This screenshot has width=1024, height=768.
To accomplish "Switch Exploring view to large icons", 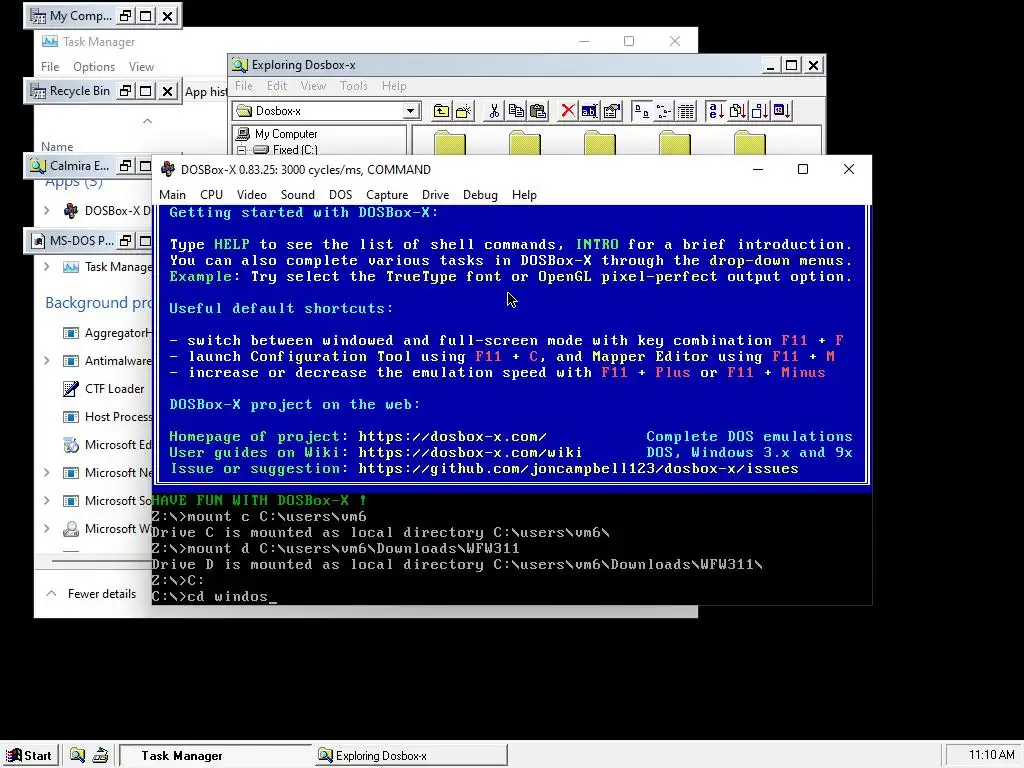I will [642, 111].
